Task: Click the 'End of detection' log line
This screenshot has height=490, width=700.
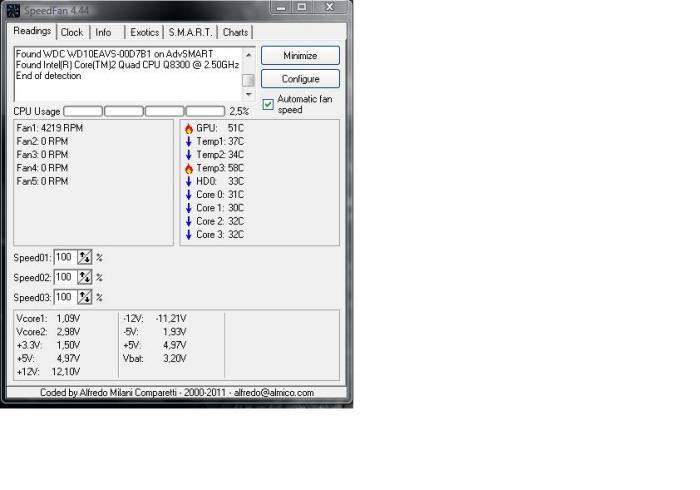Action: 49,76
